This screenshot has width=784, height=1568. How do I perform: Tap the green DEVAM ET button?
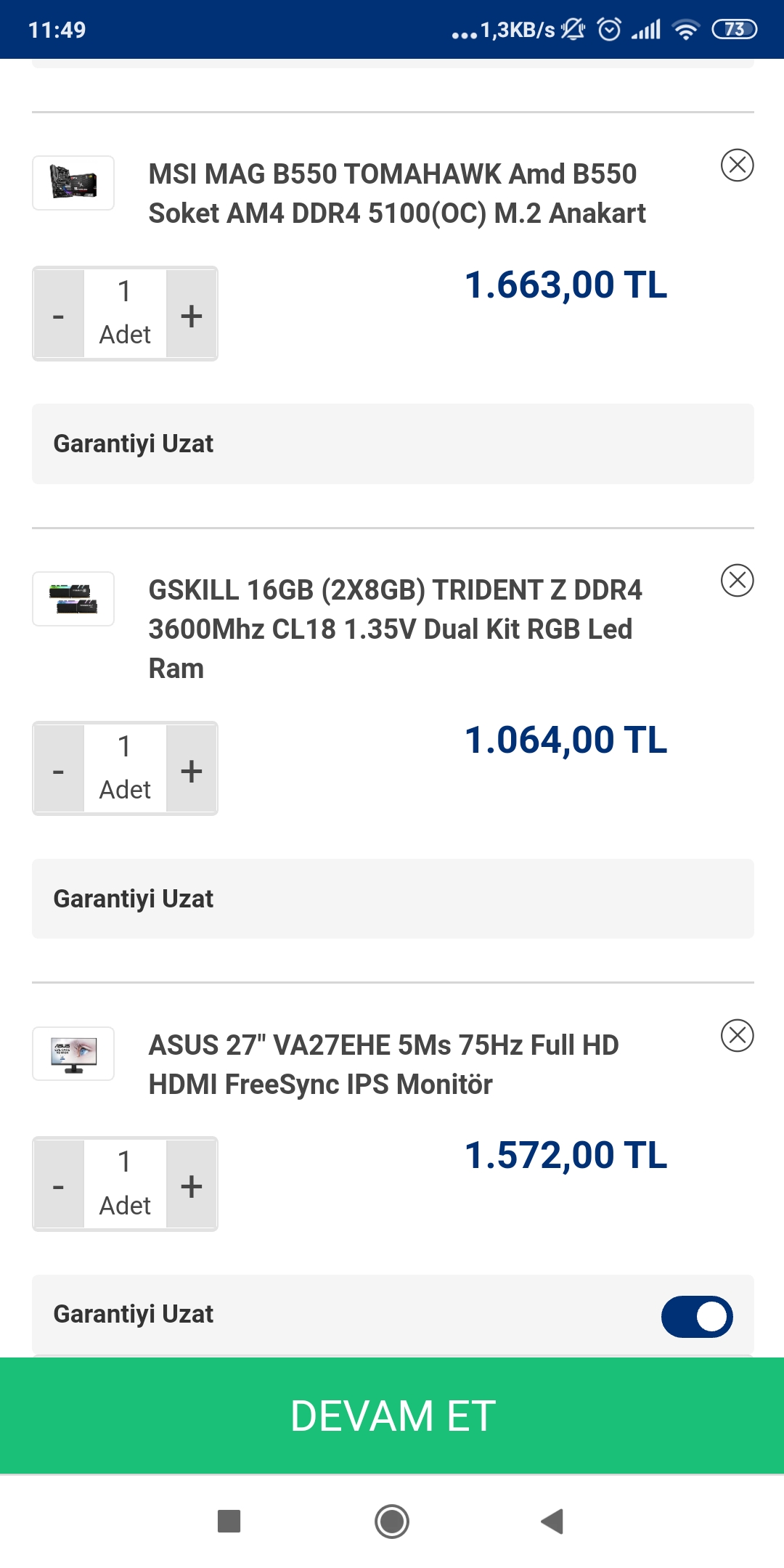(x=392, y=1416)
